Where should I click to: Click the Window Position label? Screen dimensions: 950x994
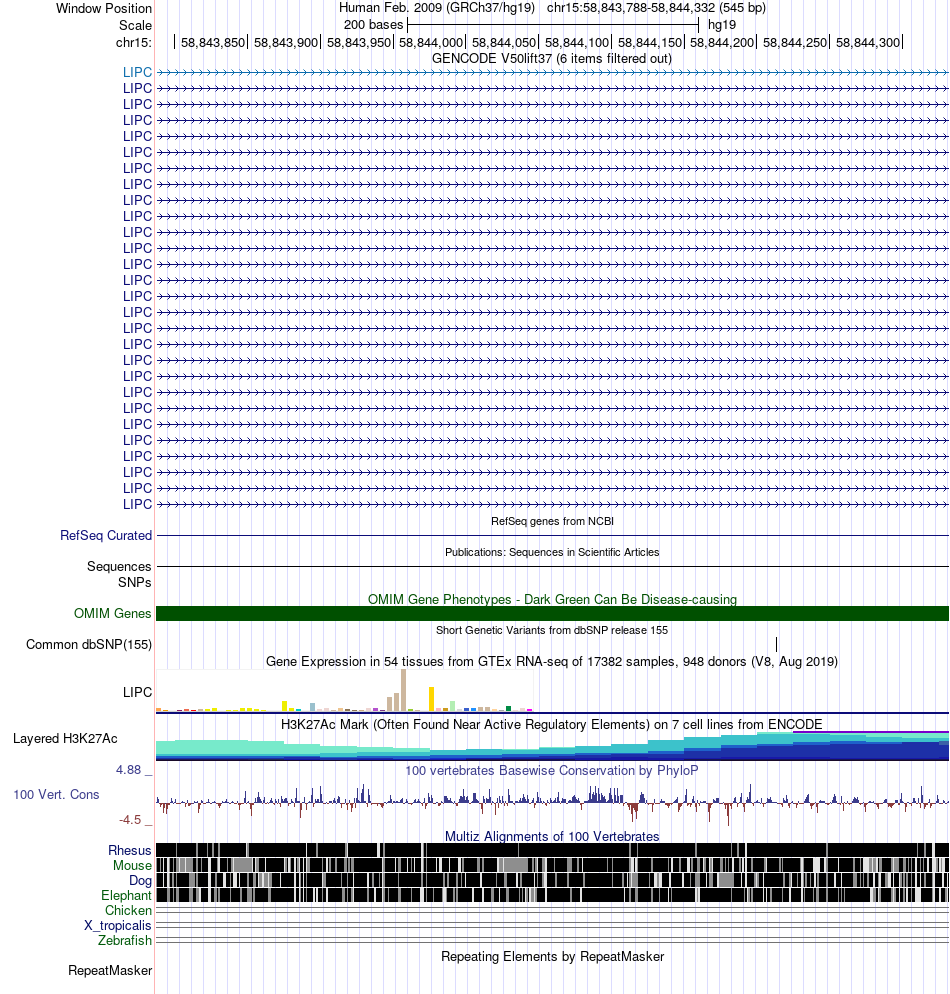[x=104, y=9]
